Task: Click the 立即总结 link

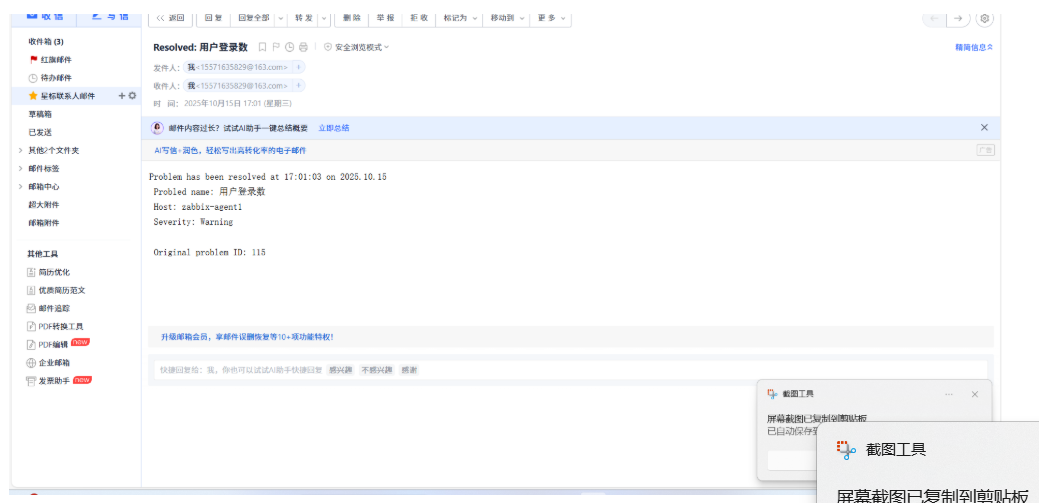Action: tap(334, 128)
